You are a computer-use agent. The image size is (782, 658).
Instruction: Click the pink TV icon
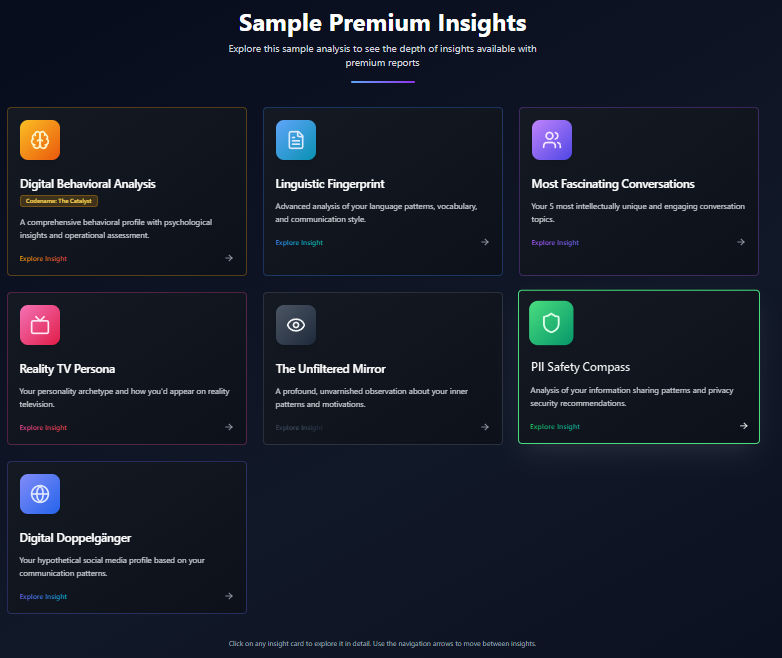(40, 325)
